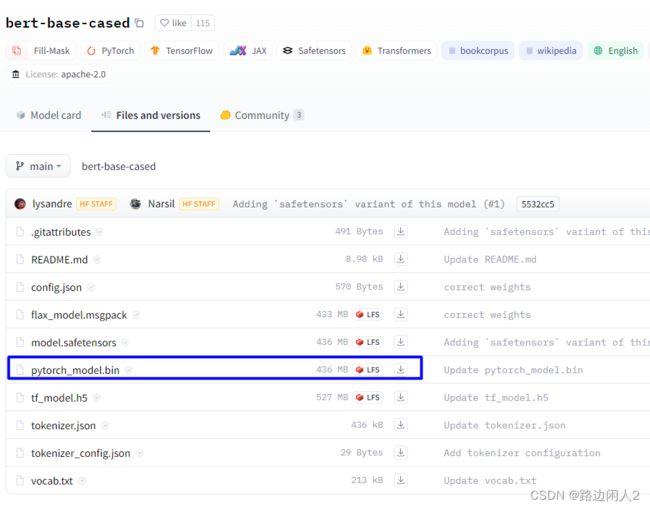Click the bert-base-cased breadcrumb path

click(x=119, y=166)
